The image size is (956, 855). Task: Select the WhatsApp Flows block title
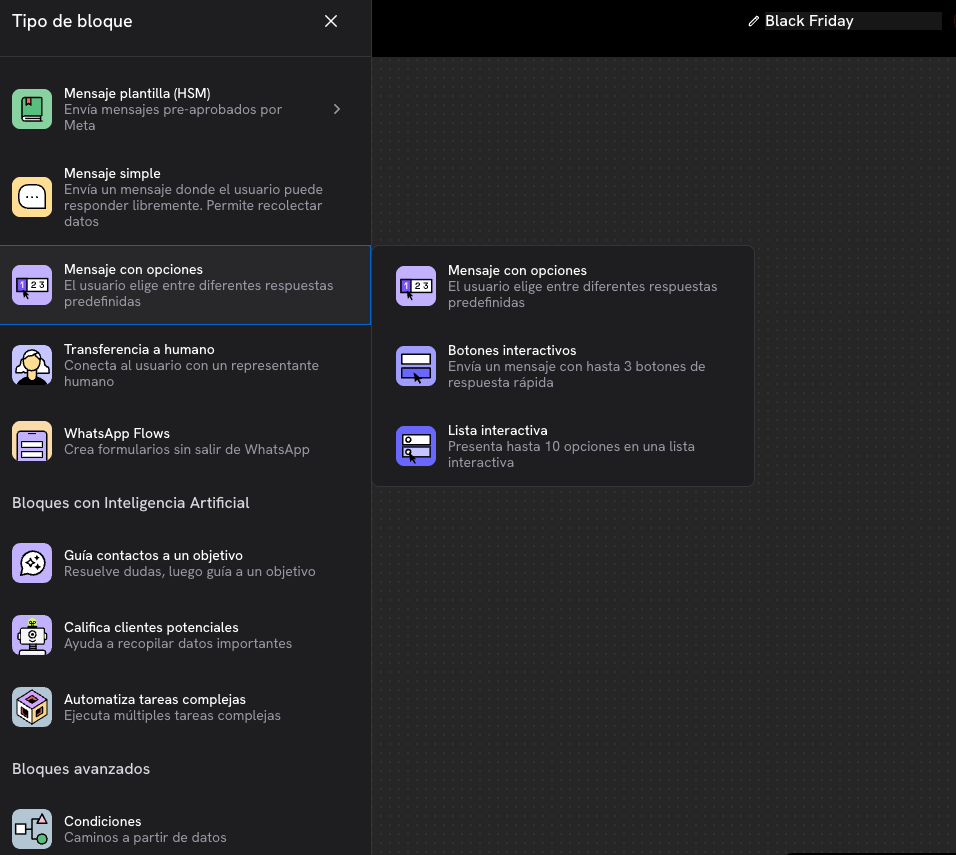click(117, 434)
